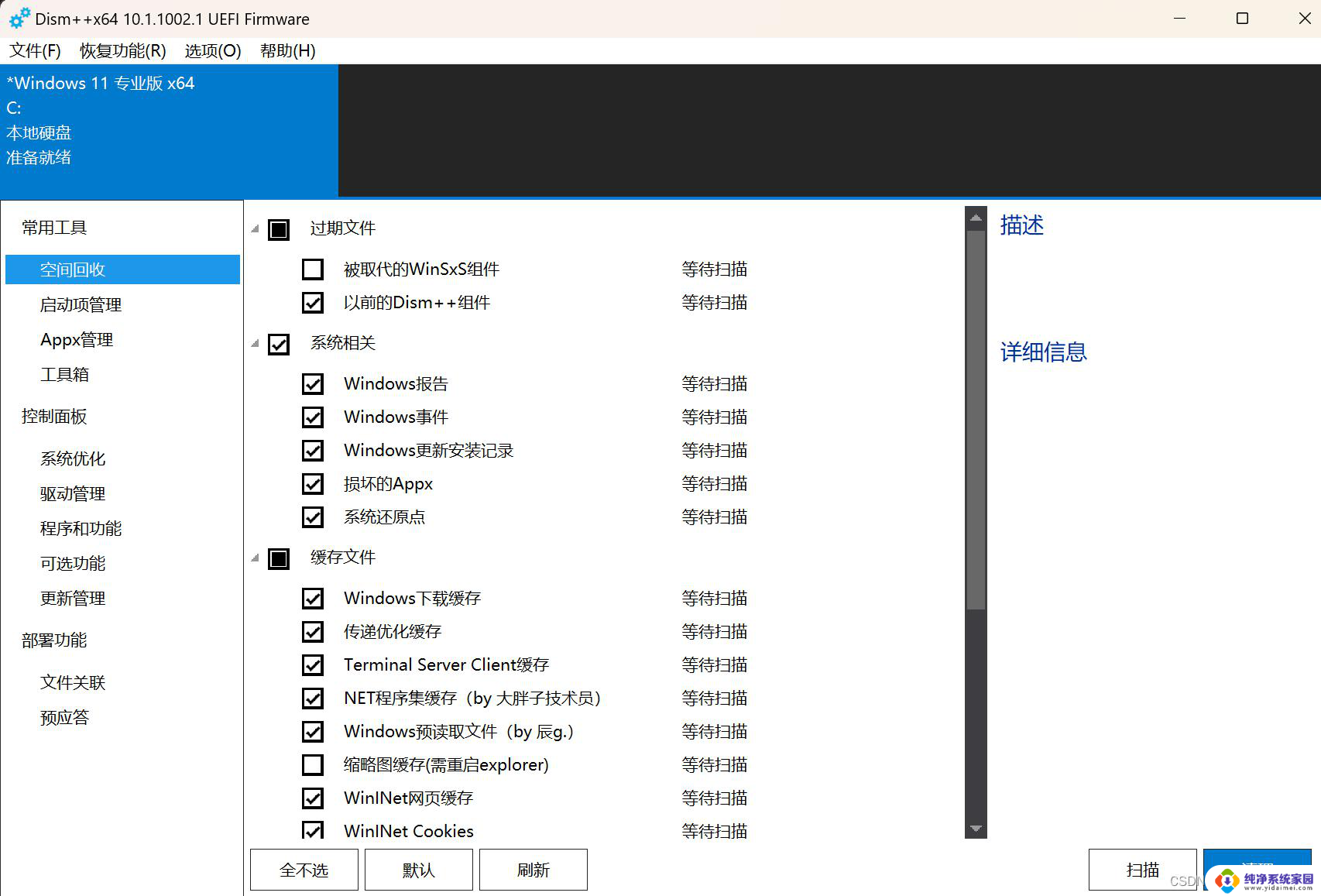Open the 文件(F) menu
This screenshot has width=1321, height=896.
(35, 51)
